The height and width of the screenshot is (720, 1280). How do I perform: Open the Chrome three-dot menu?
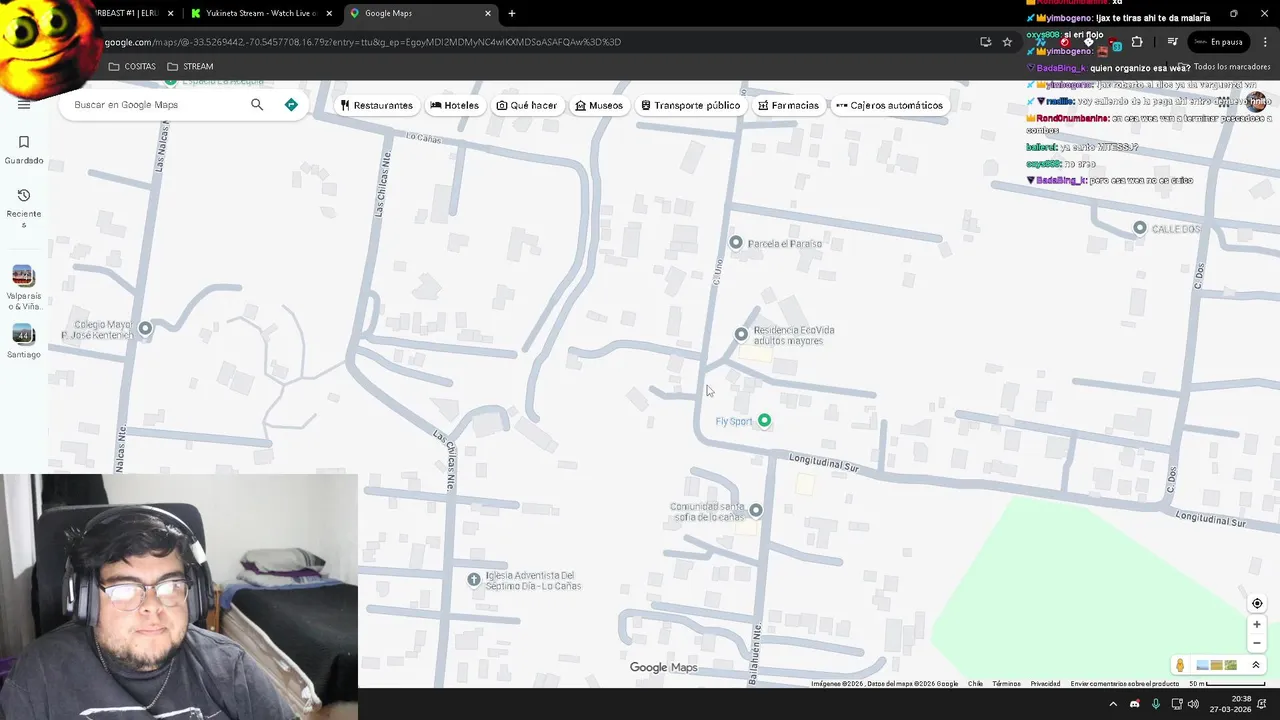[1266, 42]
